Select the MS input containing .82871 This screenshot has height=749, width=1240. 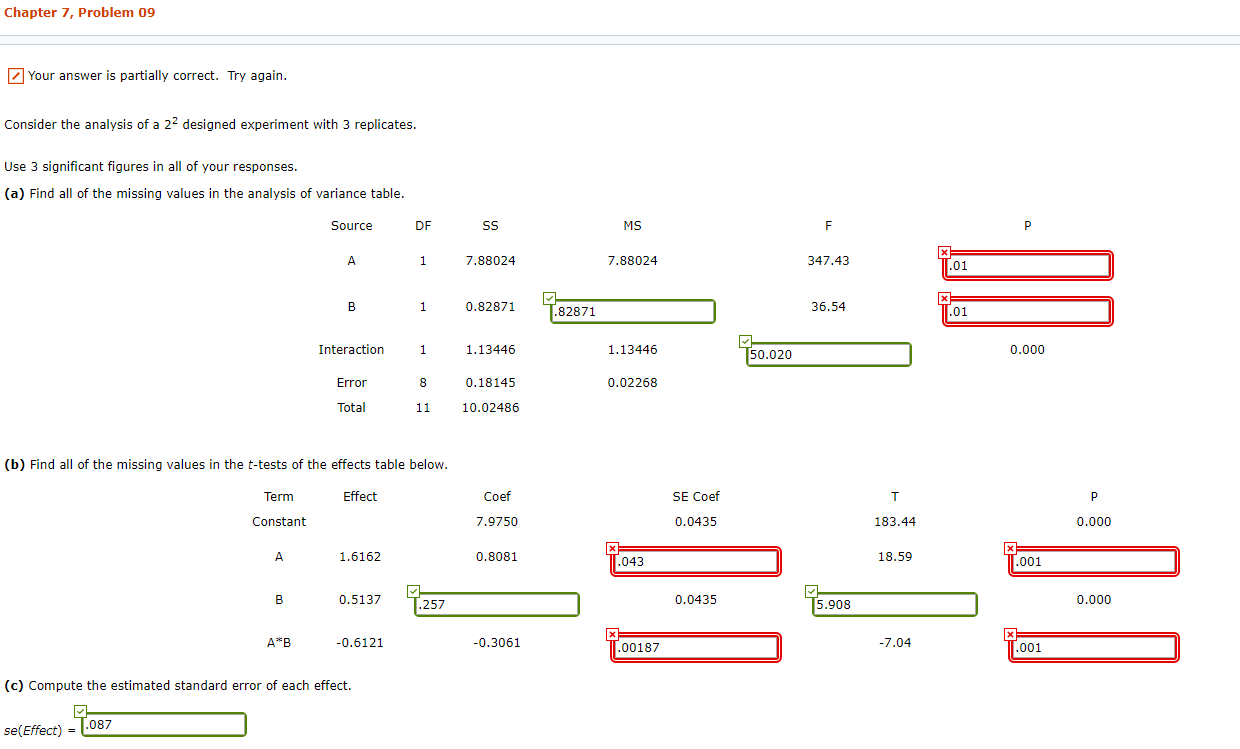[x=632, y=312]
